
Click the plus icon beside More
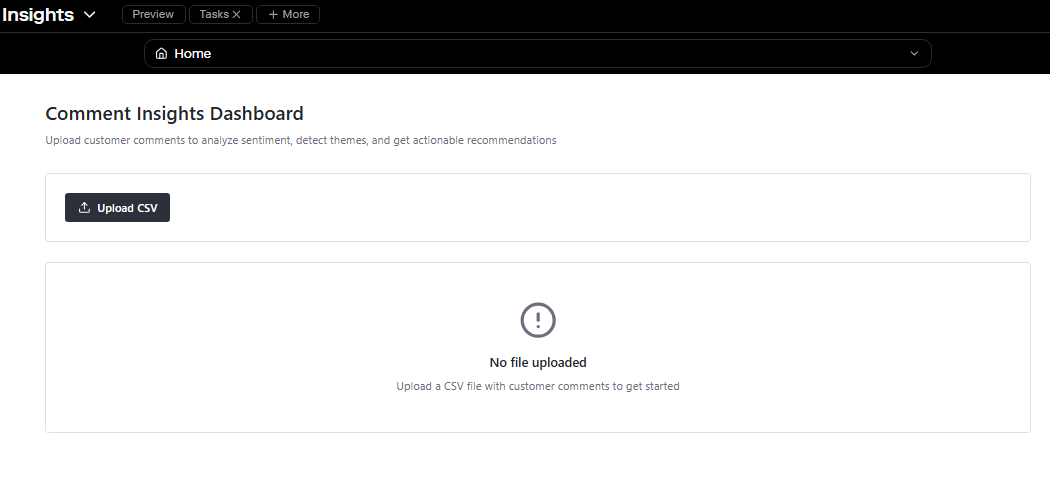click(x=273, y=15)
